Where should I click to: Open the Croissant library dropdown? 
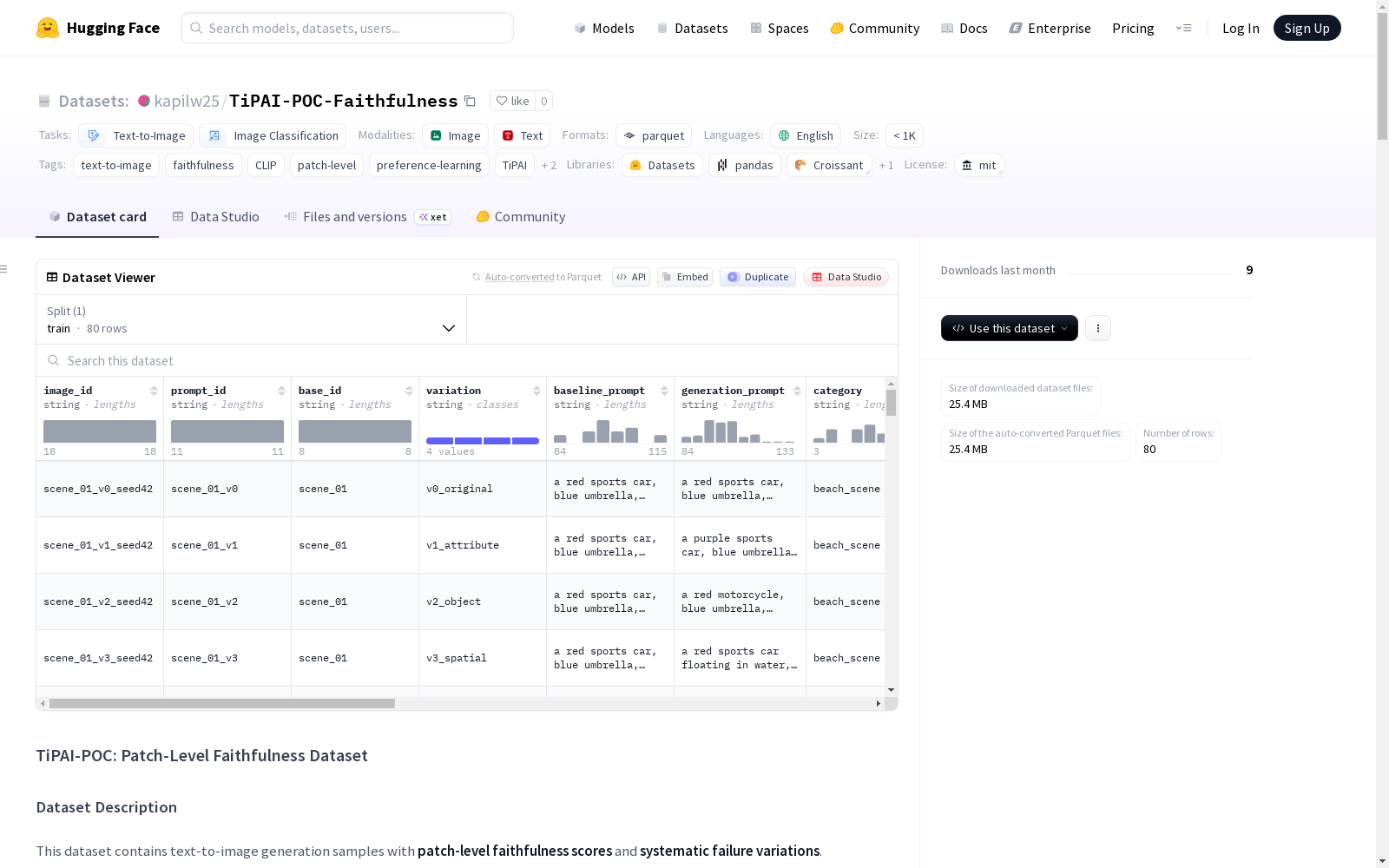(829, 165)
